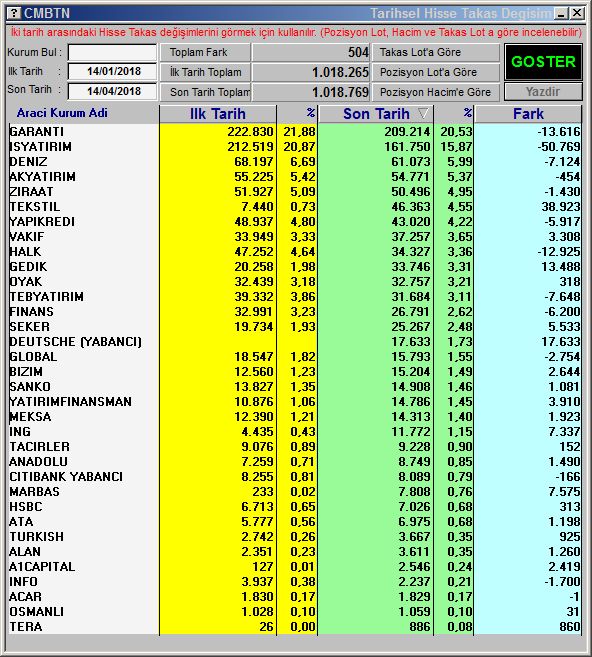The image size is (592, 657).
Task: Click the Araci Kurum Adi column header
Action: 62,113
